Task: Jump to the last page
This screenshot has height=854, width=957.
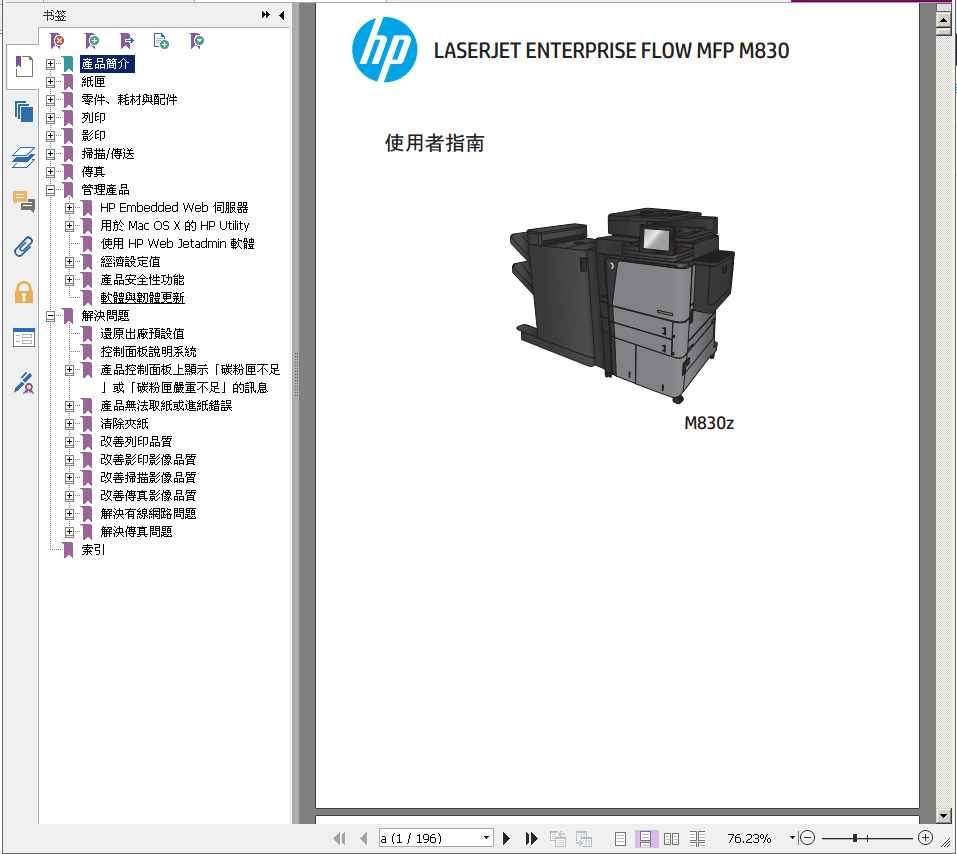Action: (532, 838)
